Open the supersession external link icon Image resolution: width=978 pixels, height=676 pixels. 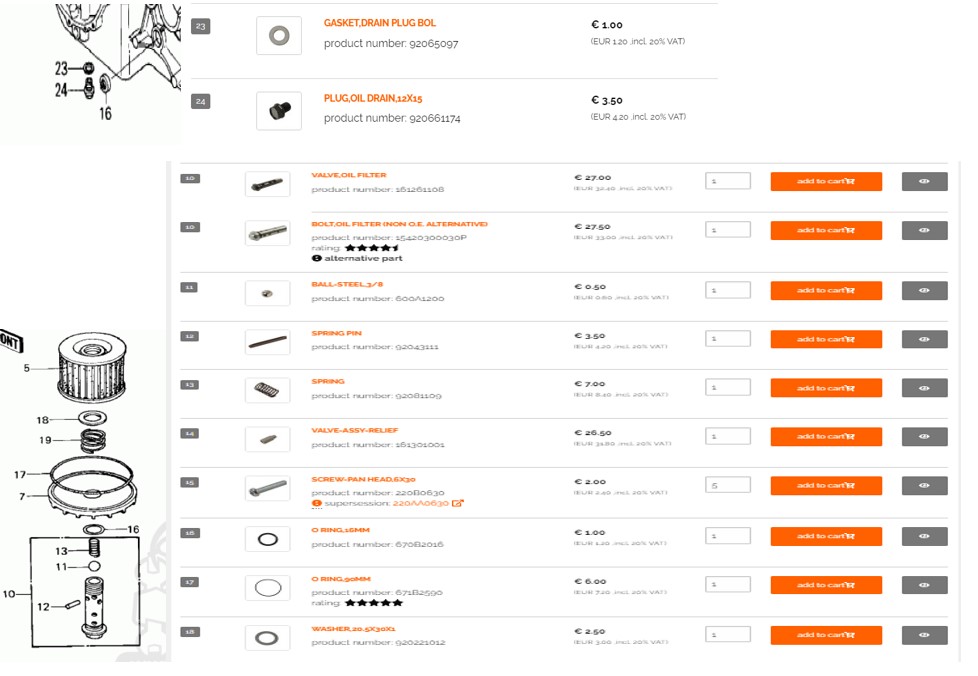(x=458, y=503)
